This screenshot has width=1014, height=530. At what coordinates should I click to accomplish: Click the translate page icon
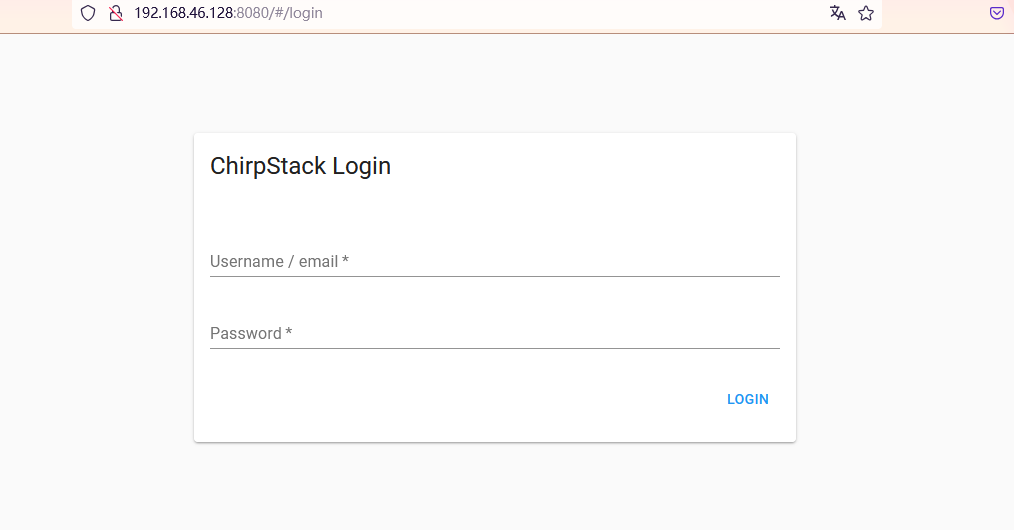[837, 13]
